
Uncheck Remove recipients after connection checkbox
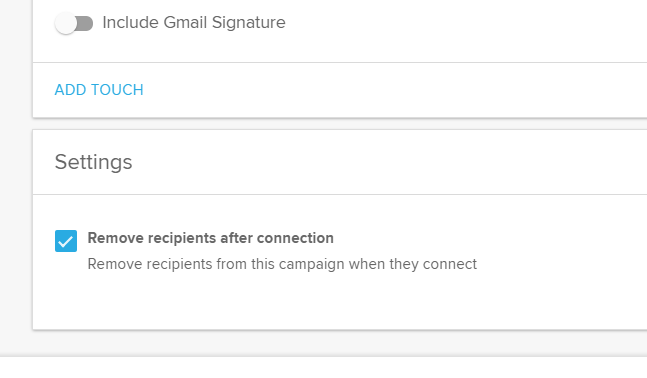pyautogui.click(x=66, y=241)
